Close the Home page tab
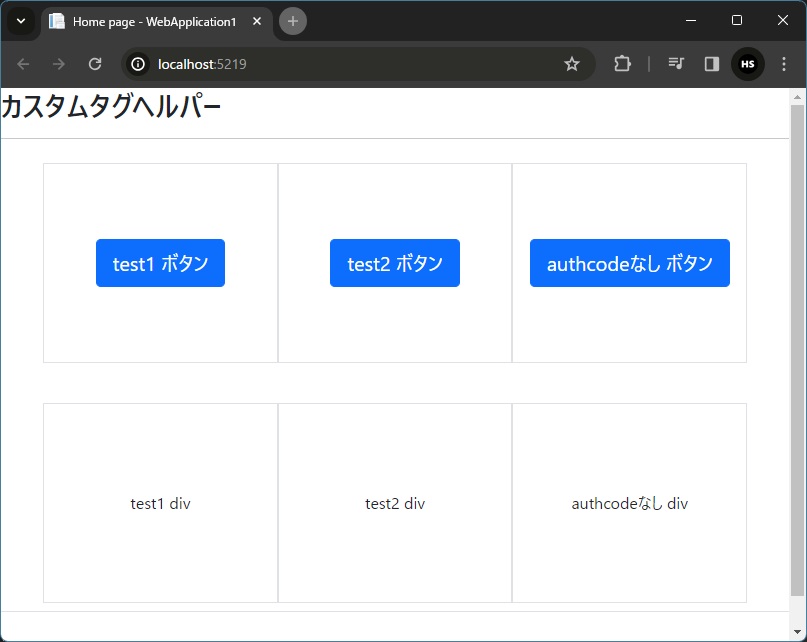 [257, 21]
